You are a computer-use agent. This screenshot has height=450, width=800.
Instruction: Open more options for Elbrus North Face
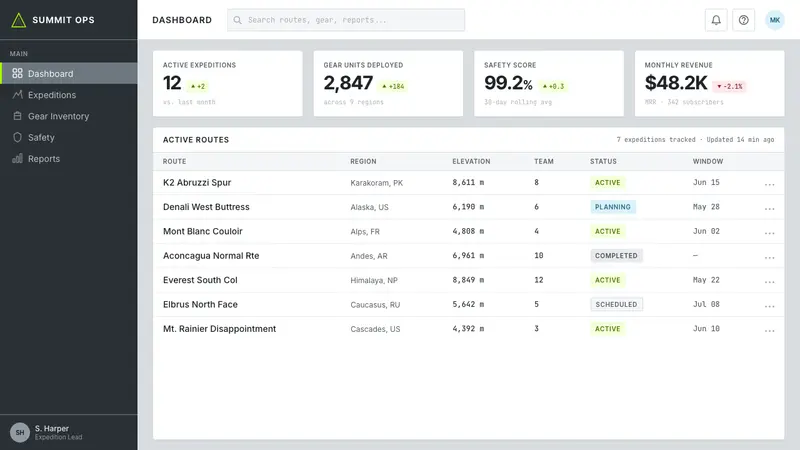click(x=769, y=305)
